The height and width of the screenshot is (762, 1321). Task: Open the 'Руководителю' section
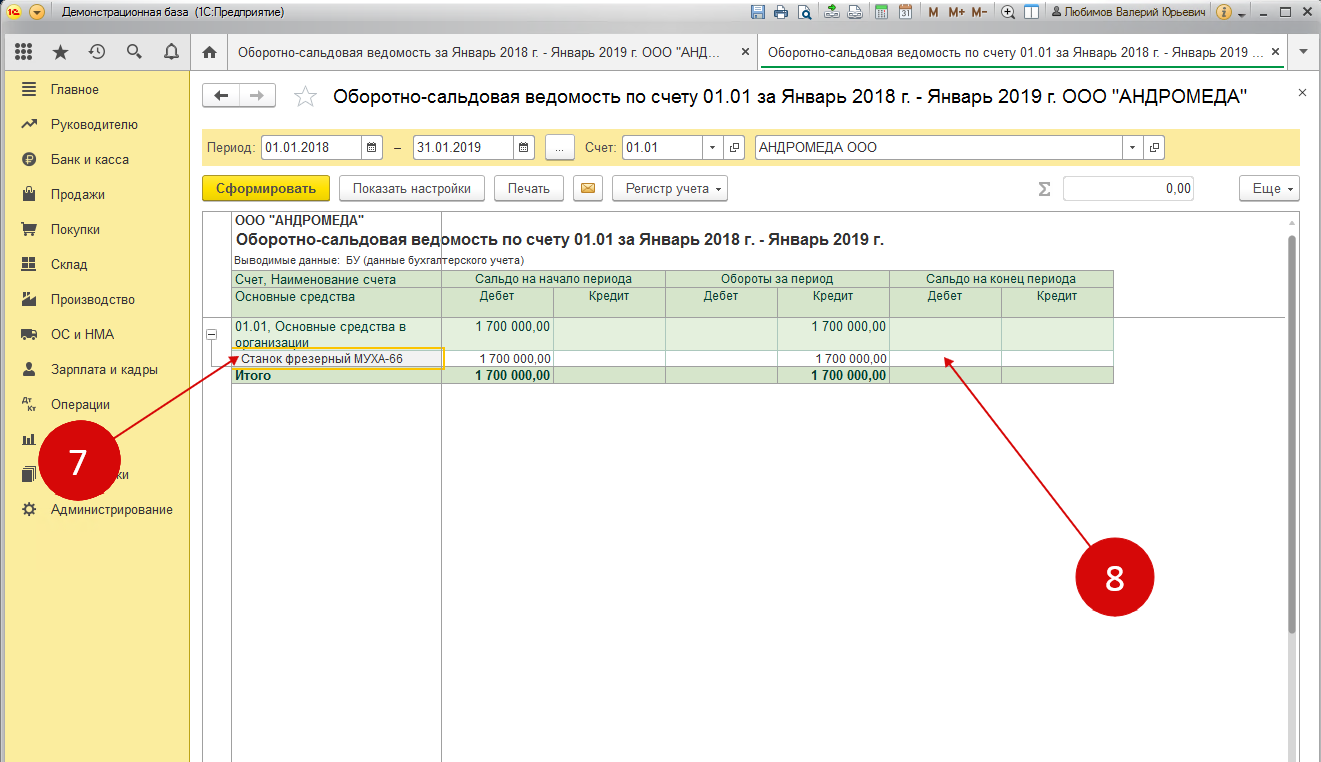click(94, 124)
